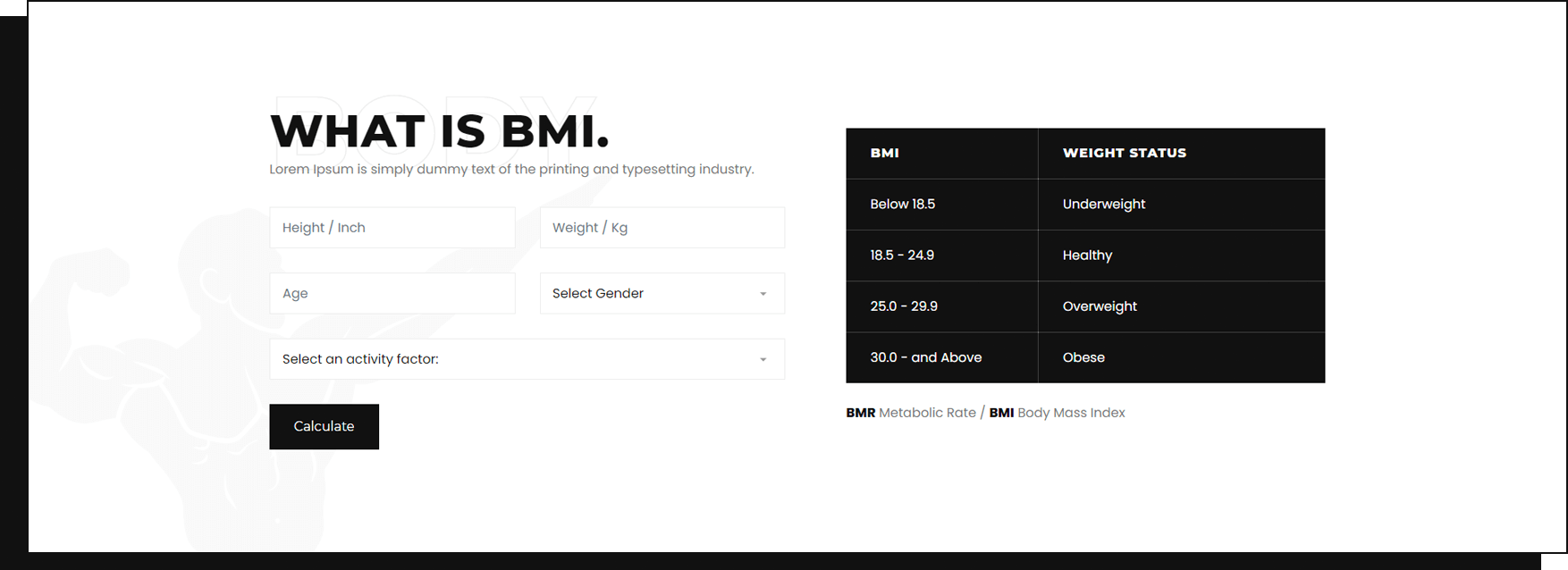Image resolution: width=1568 pixels, height=570 pixels.
Task: Click the WEIGHT STATUS column header
Action: pos(1182,154)
